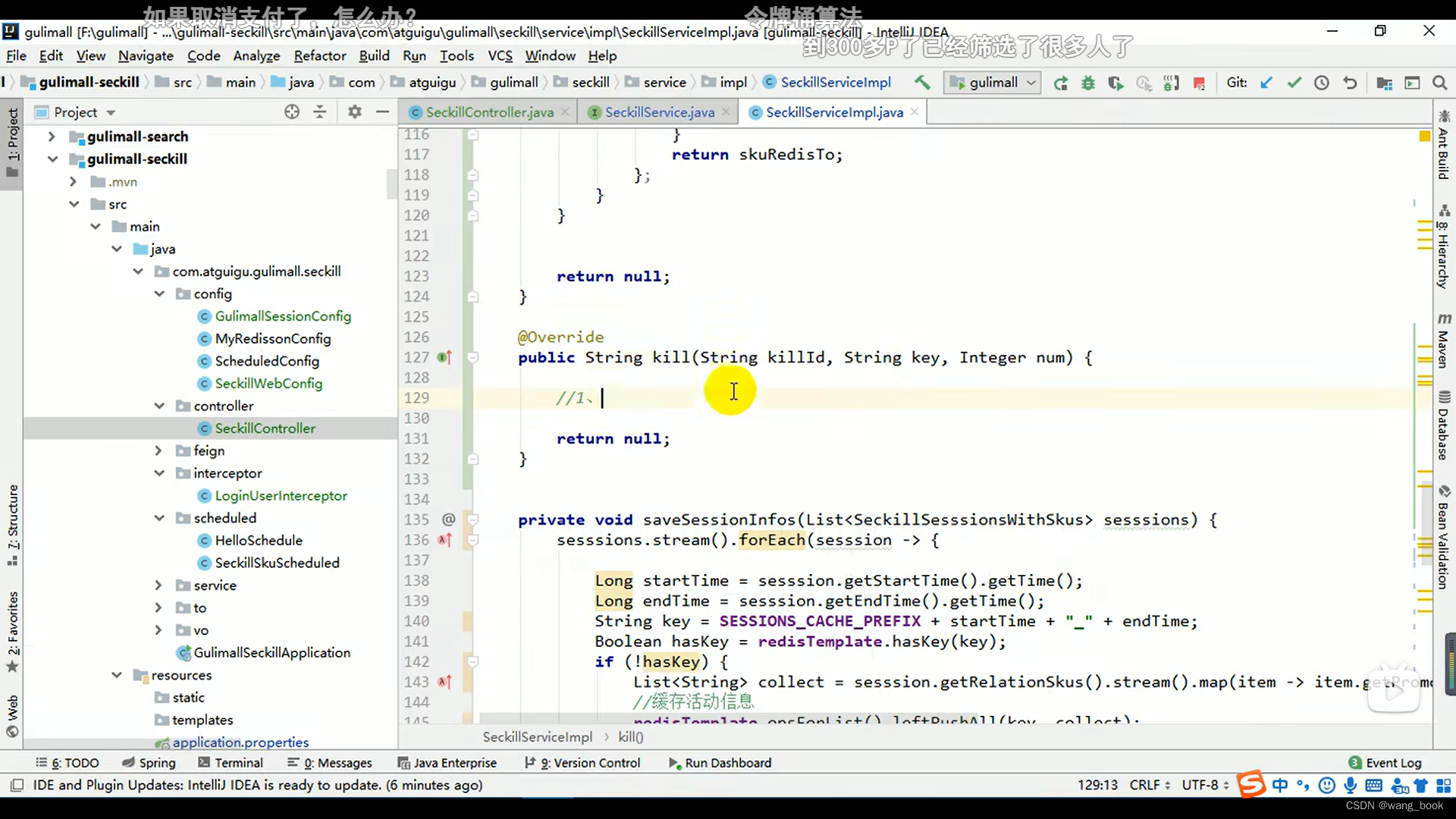
Task: Select the SeckillController class file
Action: pyautogui.click(x=265, y=427)
